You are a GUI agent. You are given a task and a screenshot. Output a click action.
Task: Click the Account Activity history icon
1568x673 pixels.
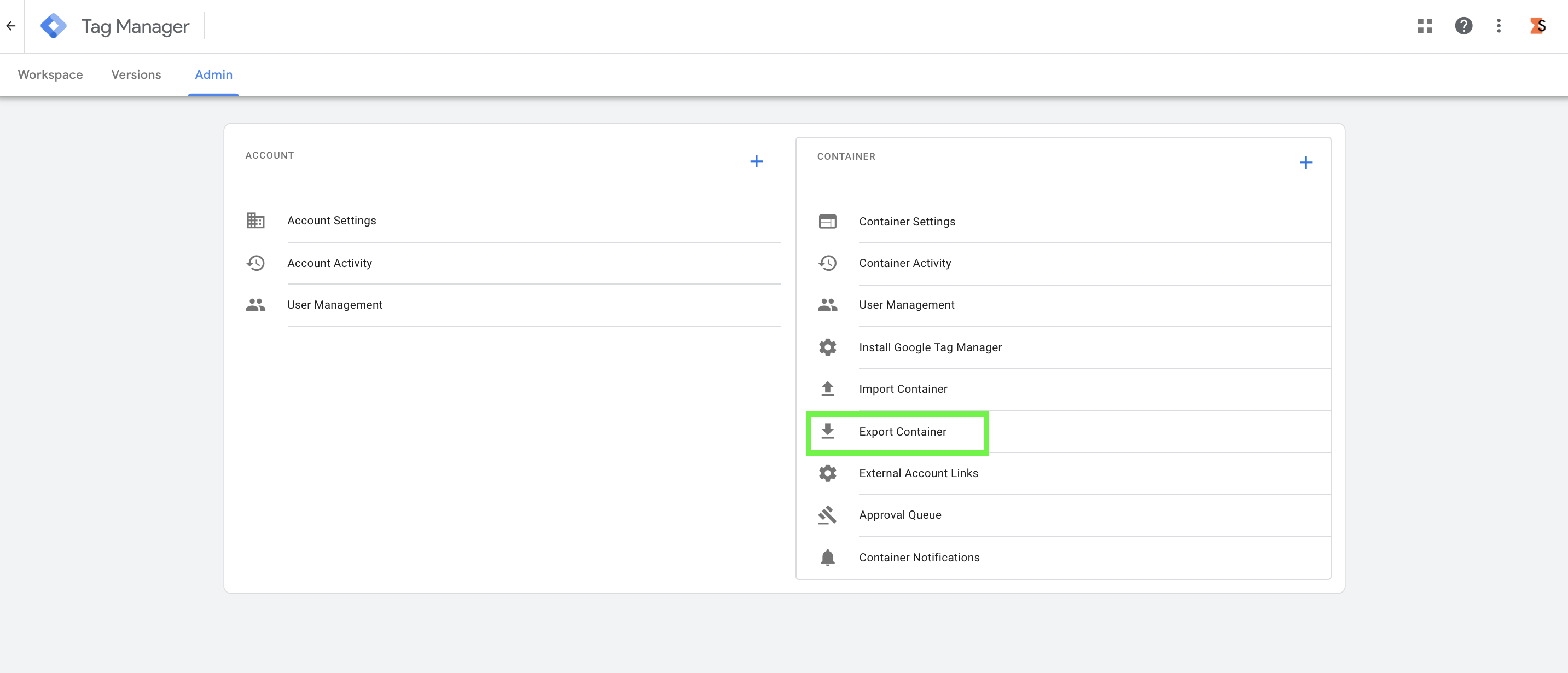coord(255,263)
